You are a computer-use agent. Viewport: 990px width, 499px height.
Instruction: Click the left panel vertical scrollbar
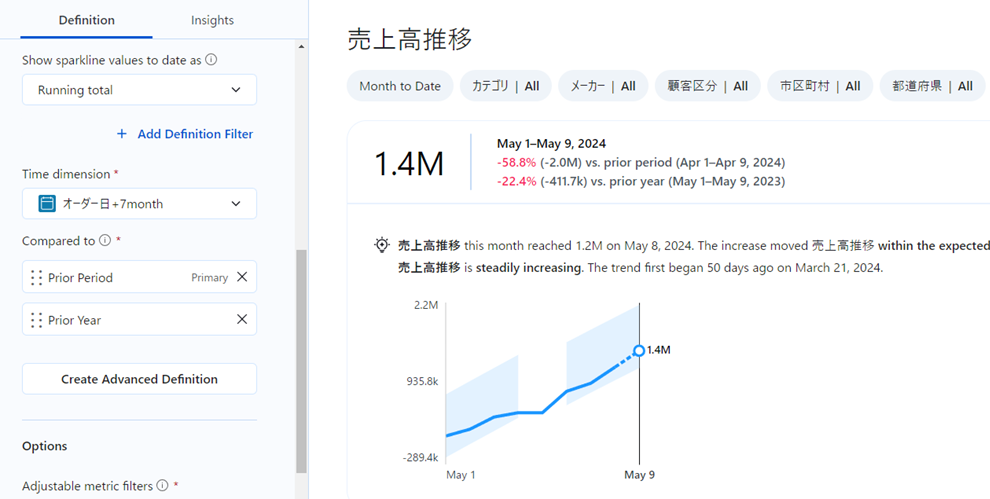[301, 360]
